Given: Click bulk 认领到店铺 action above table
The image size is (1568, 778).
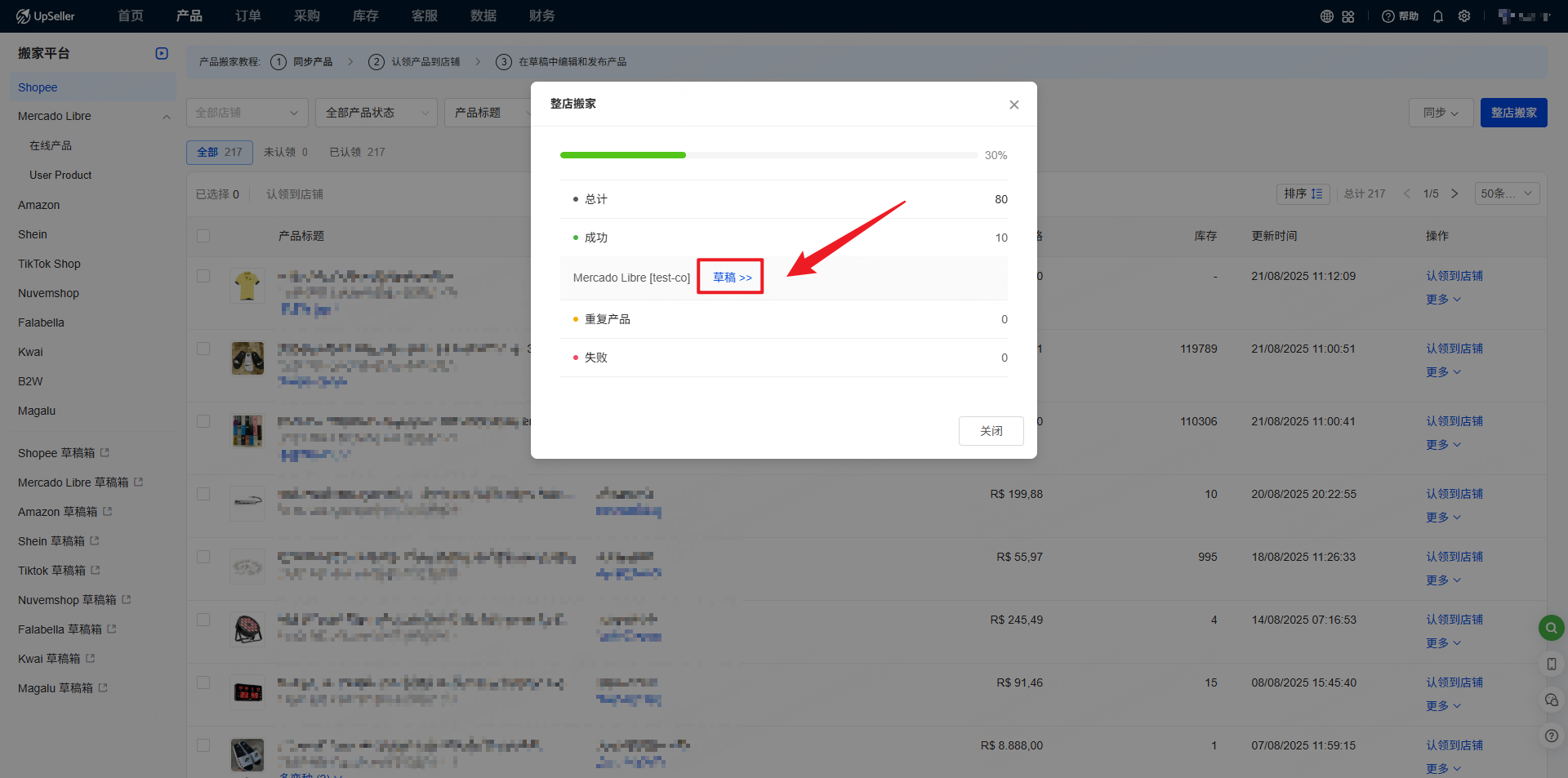Looking at the screenshot, I should pos(295,194).
